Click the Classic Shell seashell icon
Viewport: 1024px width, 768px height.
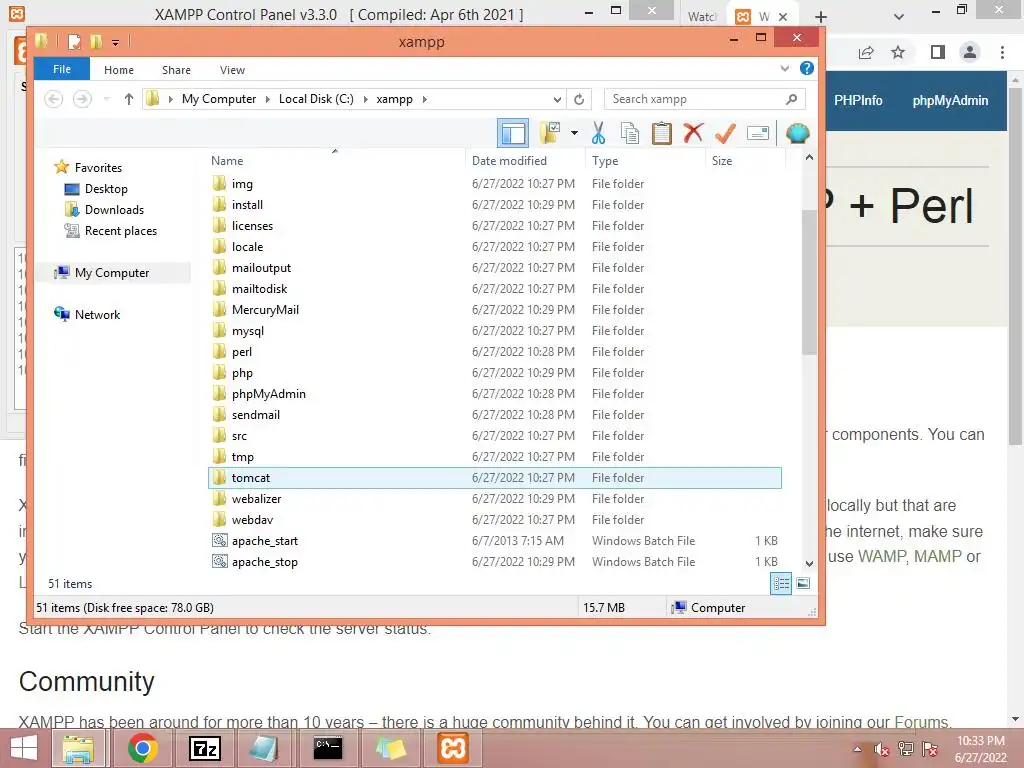pos(797,133)
